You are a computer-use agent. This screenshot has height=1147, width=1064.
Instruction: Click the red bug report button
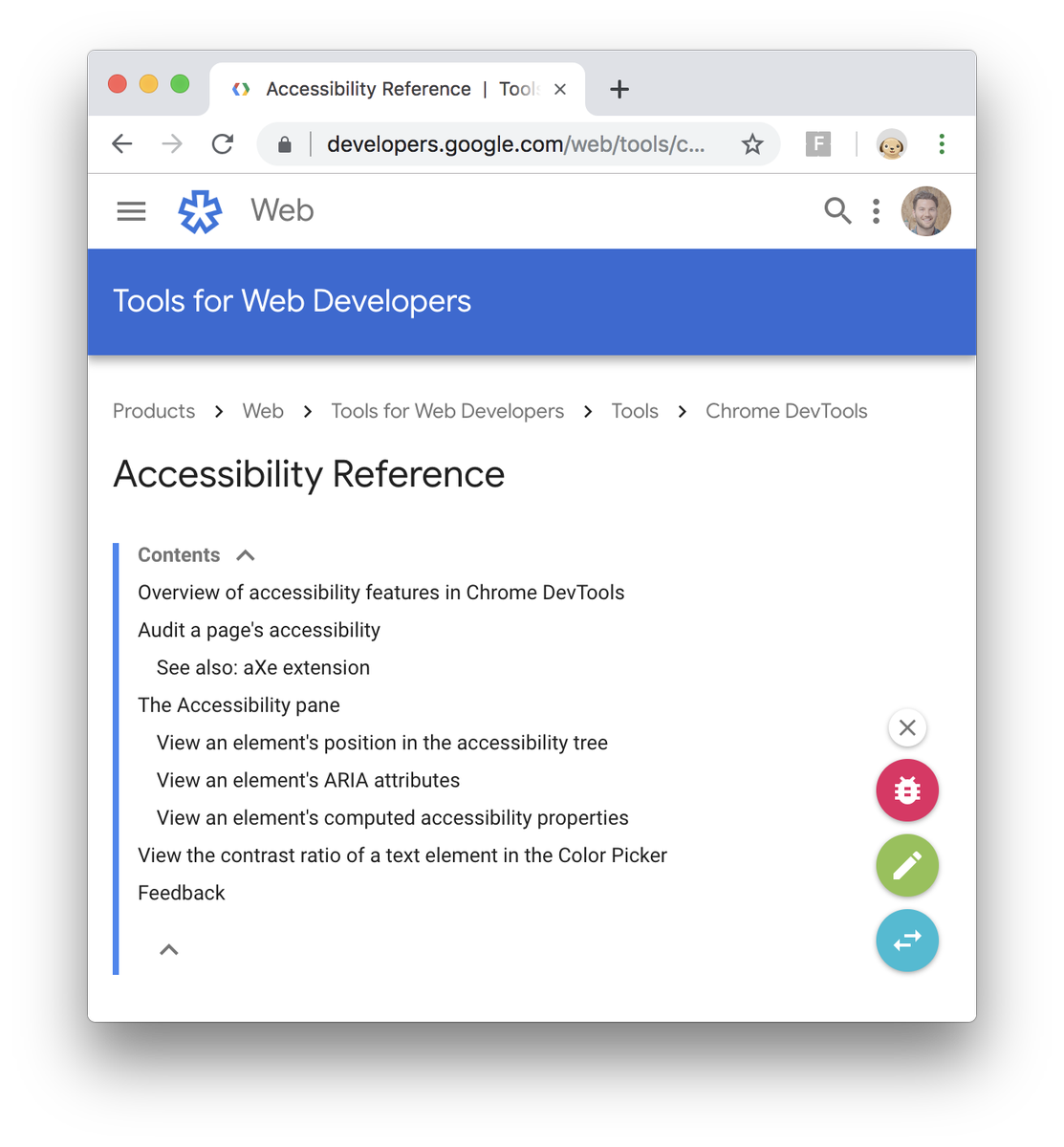point(907,790)
